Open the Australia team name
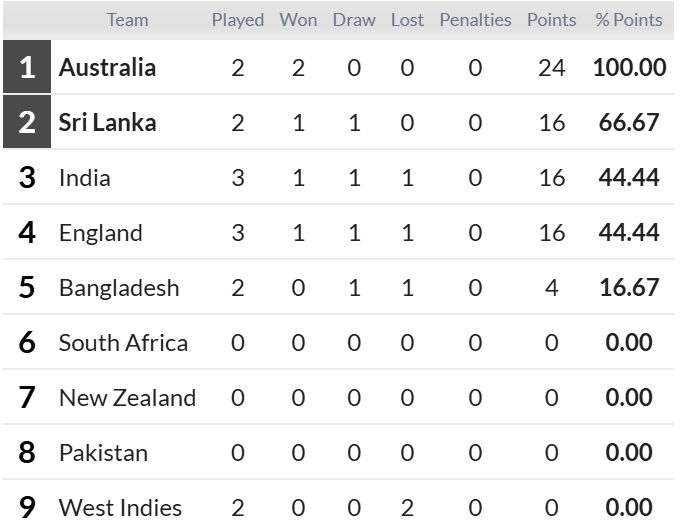 point(107,68)
